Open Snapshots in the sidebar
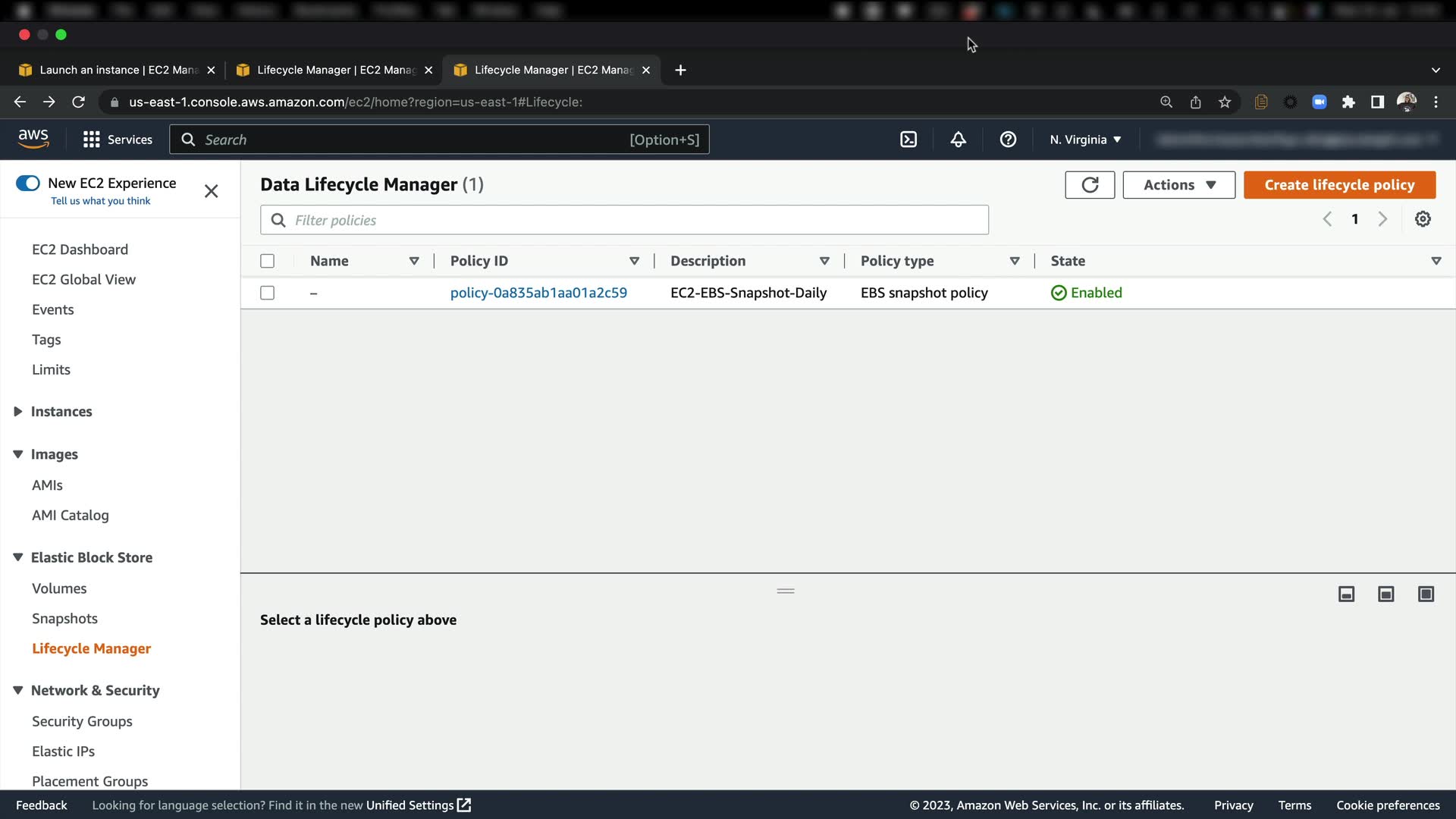This screenshot has width=1456, height=819. click(64, 619)
